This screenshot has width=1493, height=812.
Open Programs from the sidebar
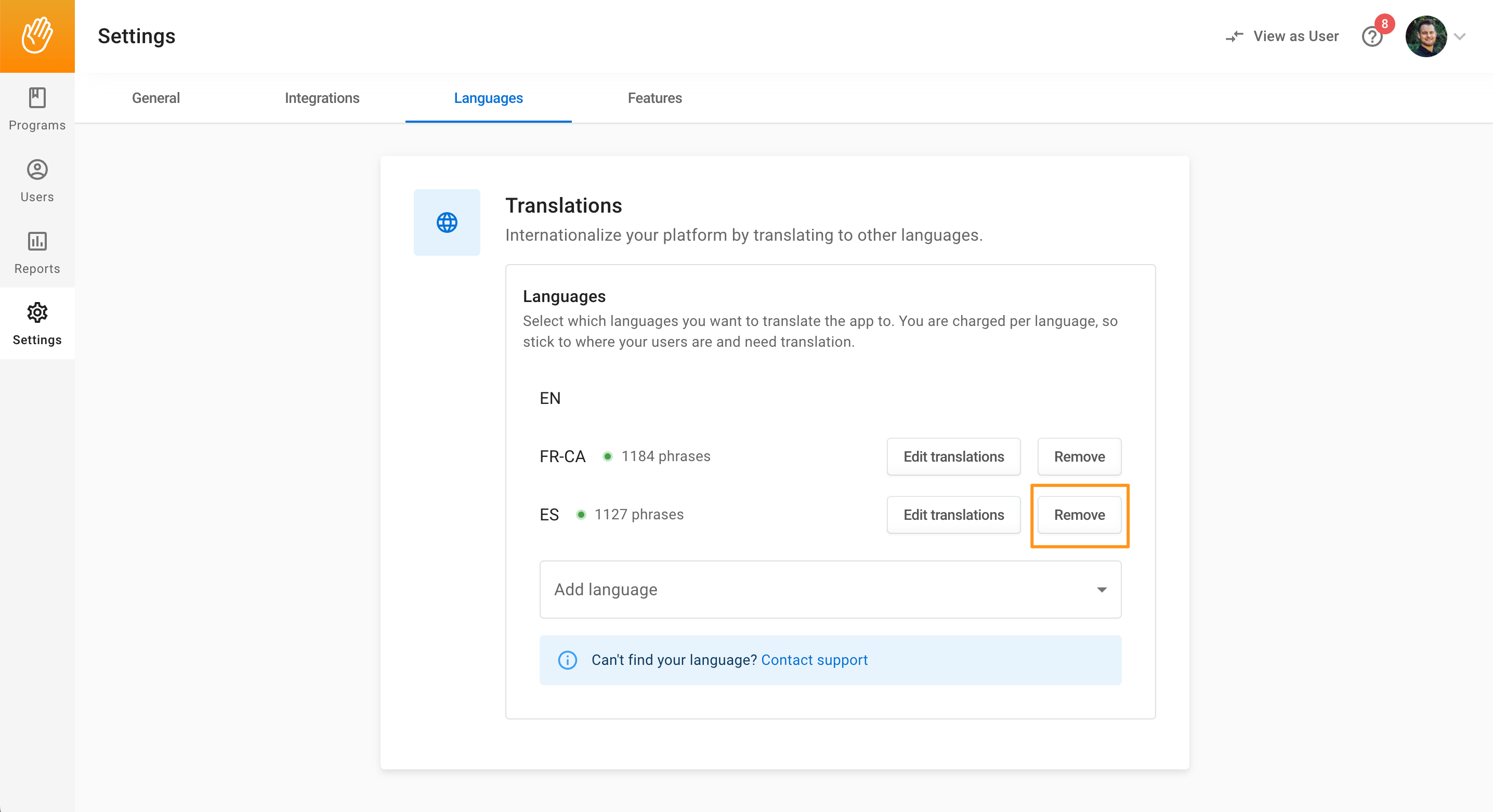point(37,108)
